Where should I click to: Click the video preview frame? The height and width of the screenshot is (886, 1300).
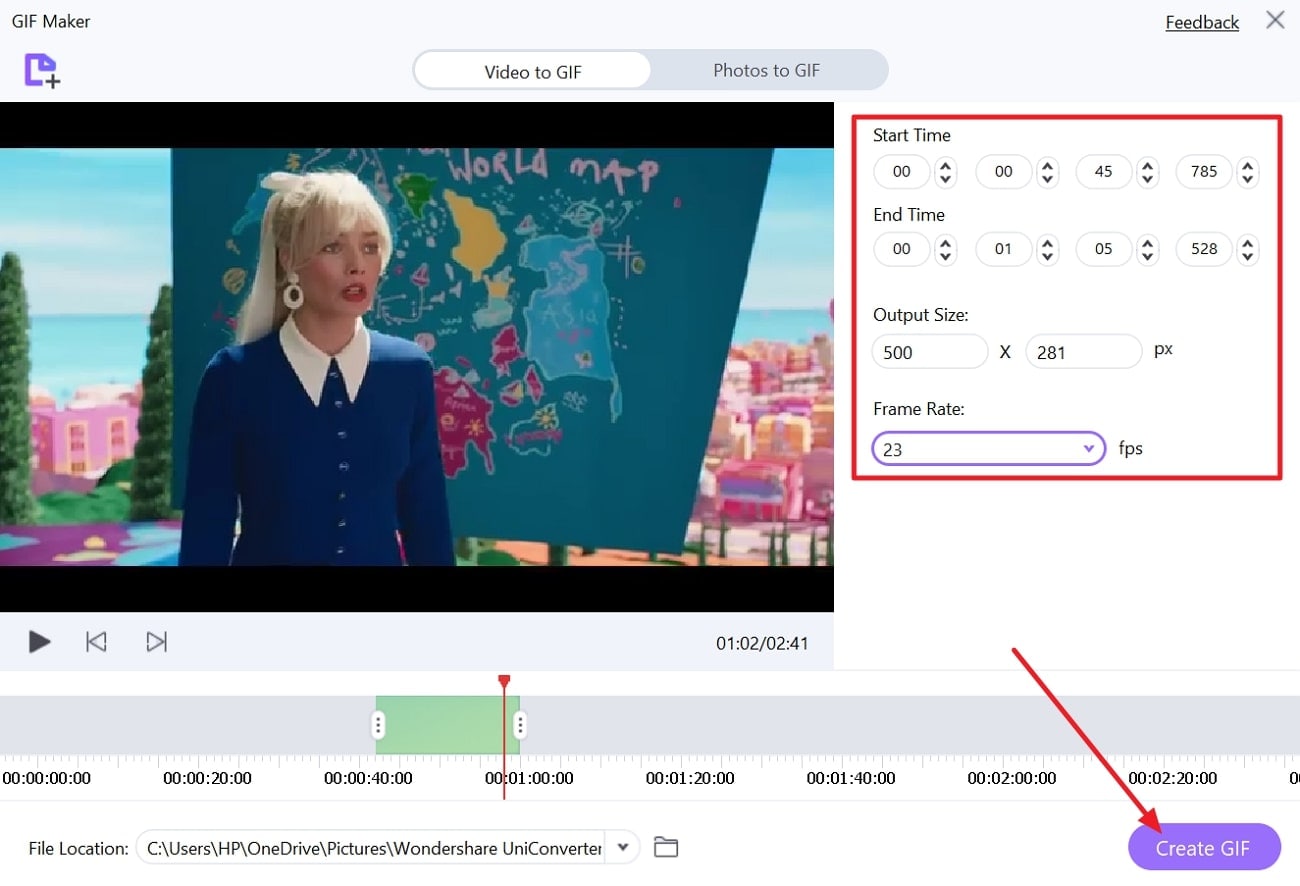417,357
